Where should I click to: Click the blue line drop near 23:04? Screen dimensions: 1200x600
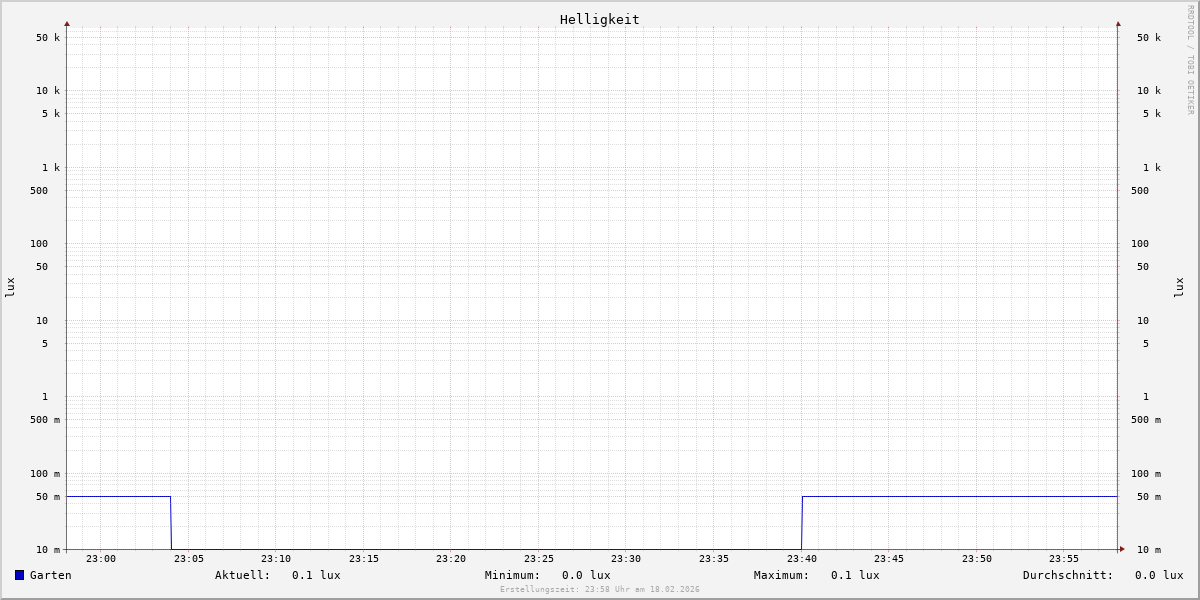click(171, 522)
